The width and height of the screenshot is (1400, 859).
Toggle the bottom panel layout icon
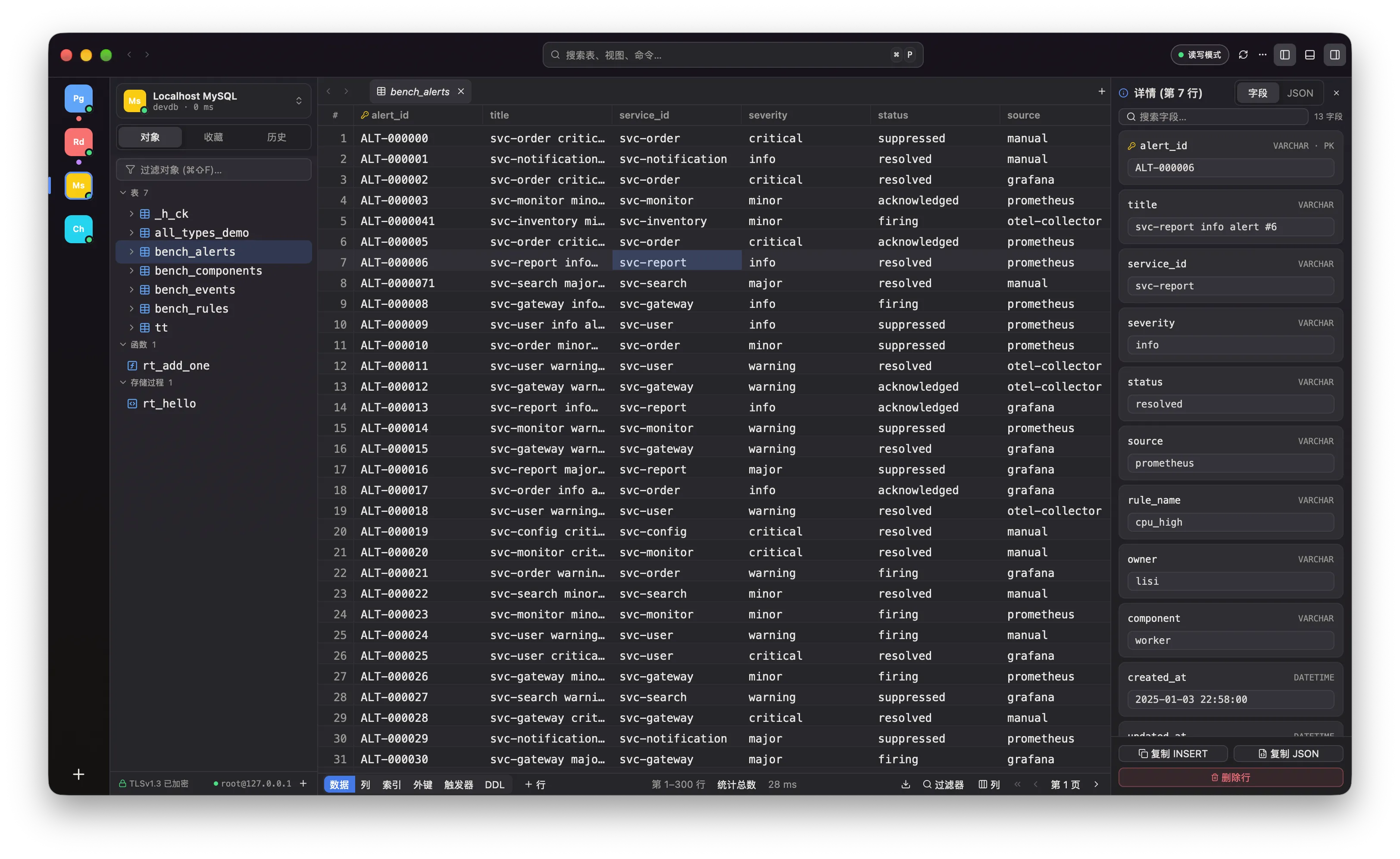pos(1309,55)
